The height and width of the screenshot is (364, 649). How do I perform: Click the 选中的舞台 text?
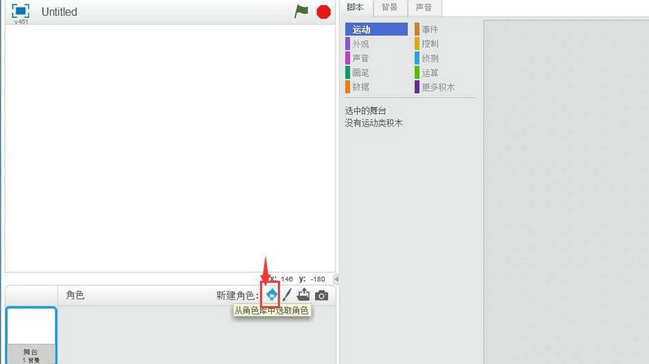(365, 111)
